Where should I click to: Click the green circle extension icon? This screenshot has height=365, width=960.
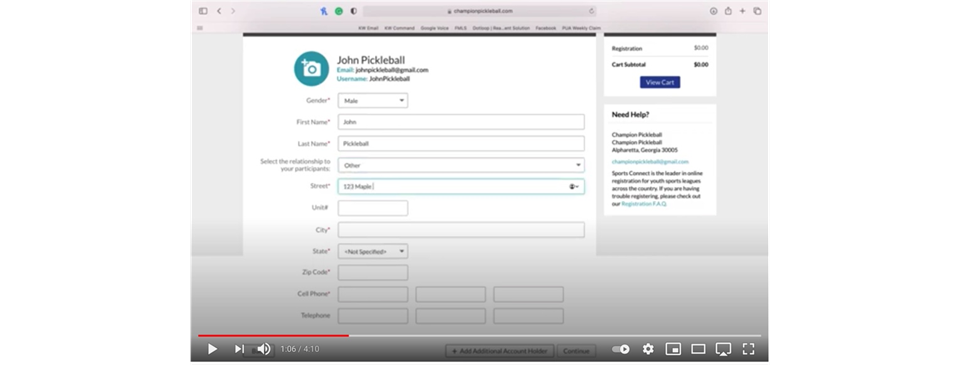pyautogui.click(x=339, y=11)
